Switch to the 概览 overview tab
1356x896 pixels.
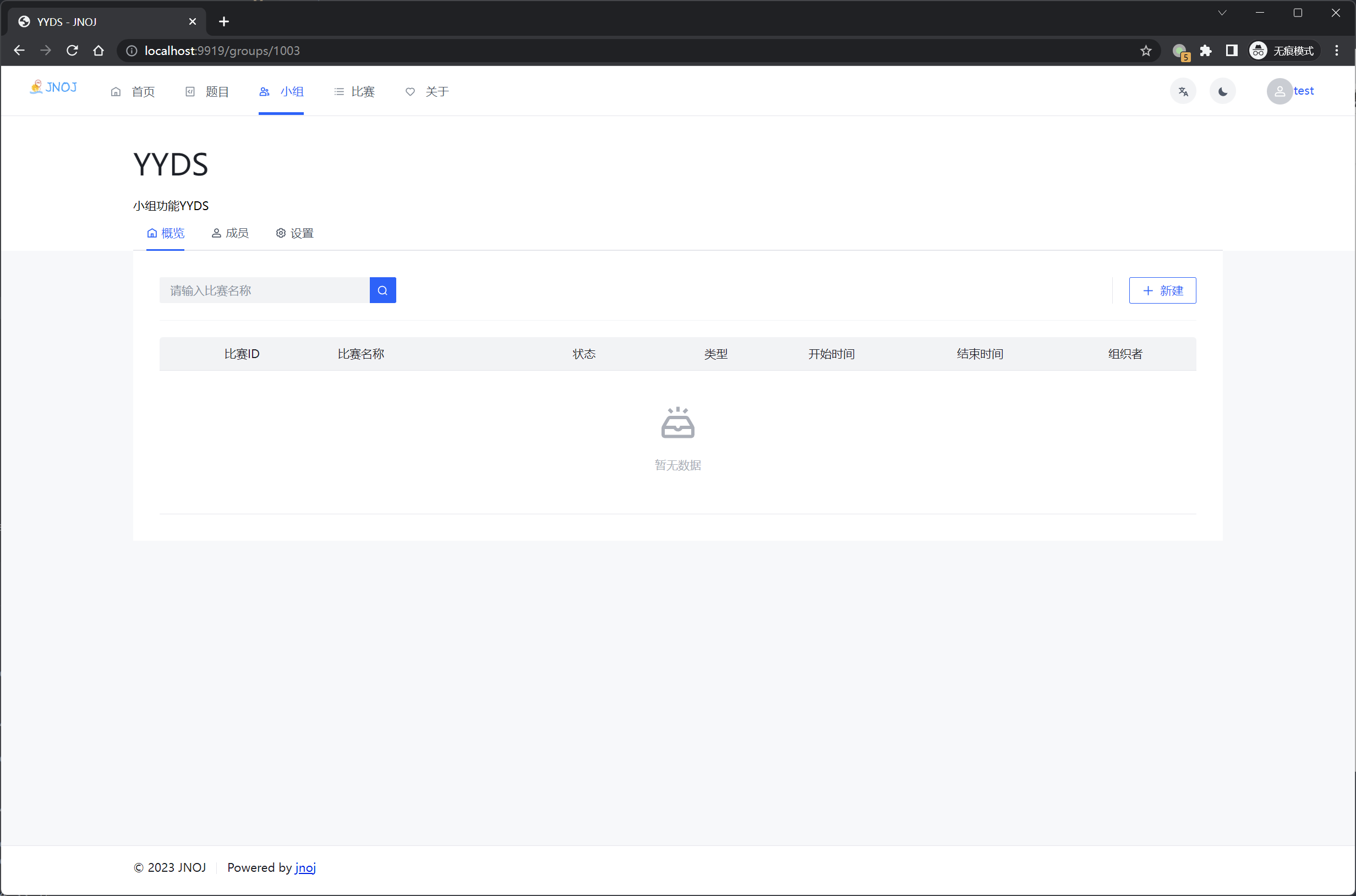tap(166, 233)
